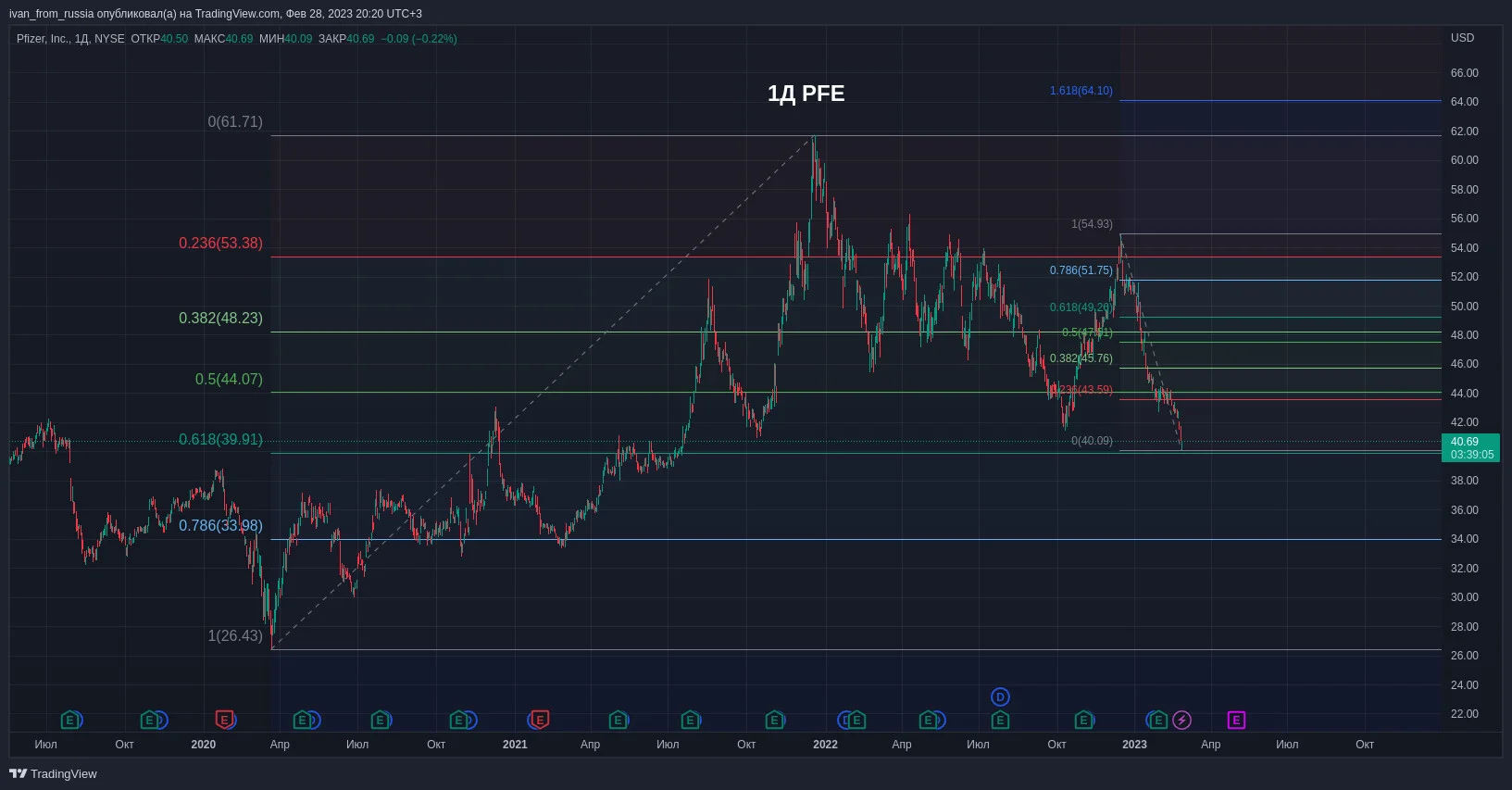The height and width of the screenshot is (790, 1512).
Task: Click the Fibonacci label '1(26.43)'
Action: pyautogui.click(x=235, y=635)
